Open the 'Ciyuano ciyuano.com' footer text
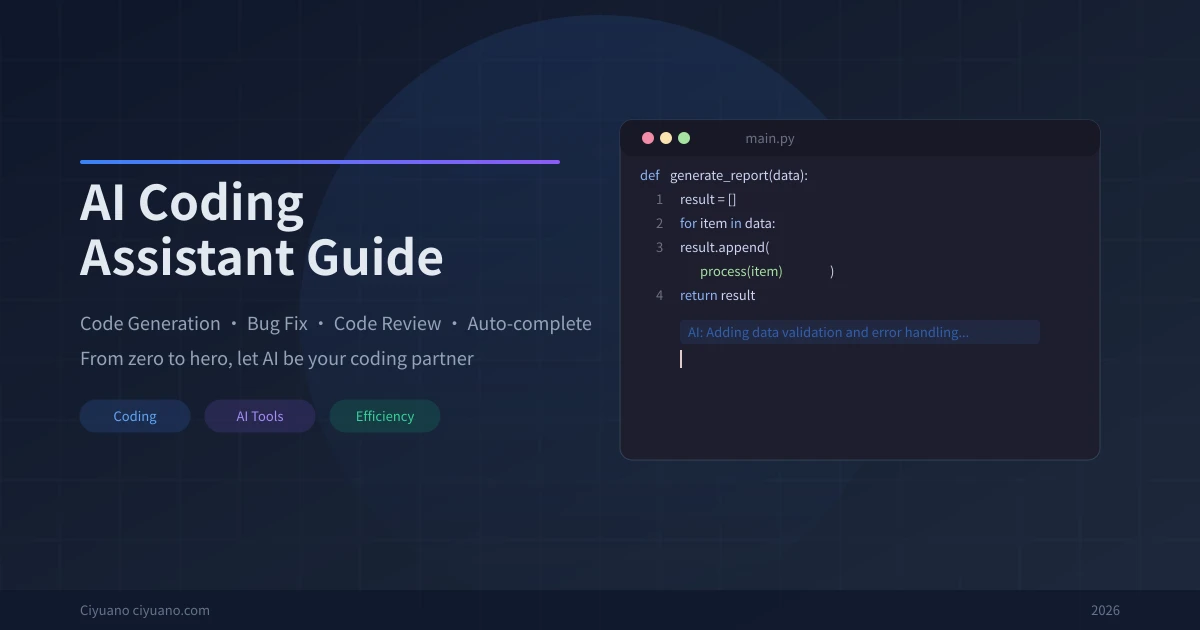Viewport: 1200px width, 630px height. coord(145,610)
